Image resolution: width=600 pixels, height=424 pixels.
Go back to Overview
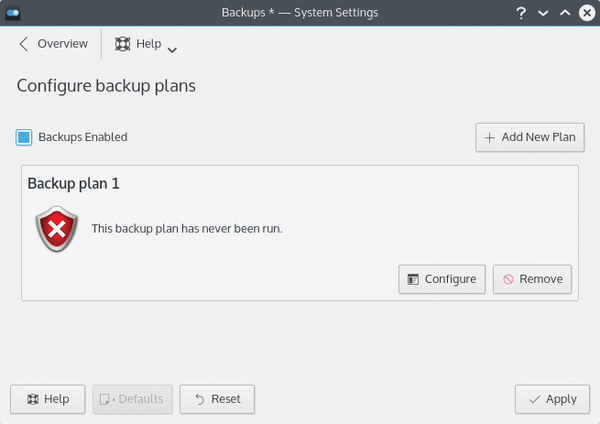point(54,44)
